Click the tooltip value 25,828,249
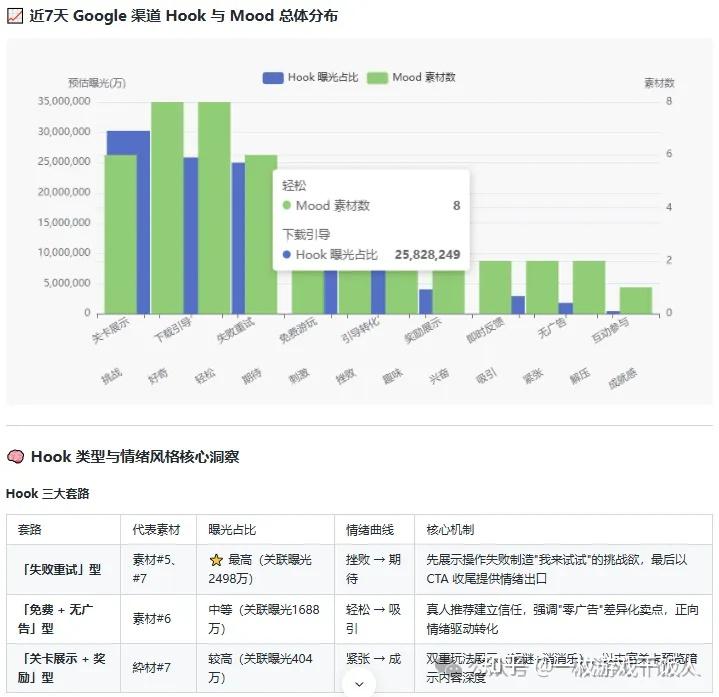This screenshot has height=697, width=719. [427, 254]
